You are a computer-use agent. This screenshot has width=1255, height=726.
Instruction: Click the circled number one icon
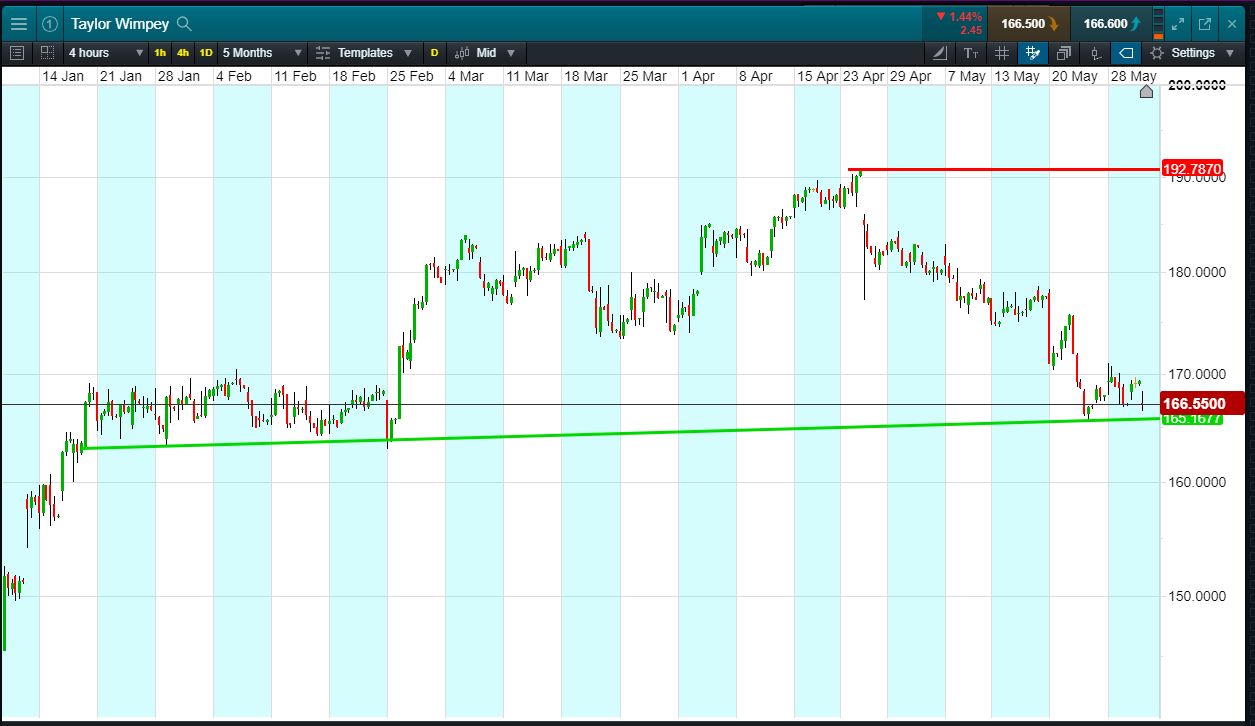(50, 24)
